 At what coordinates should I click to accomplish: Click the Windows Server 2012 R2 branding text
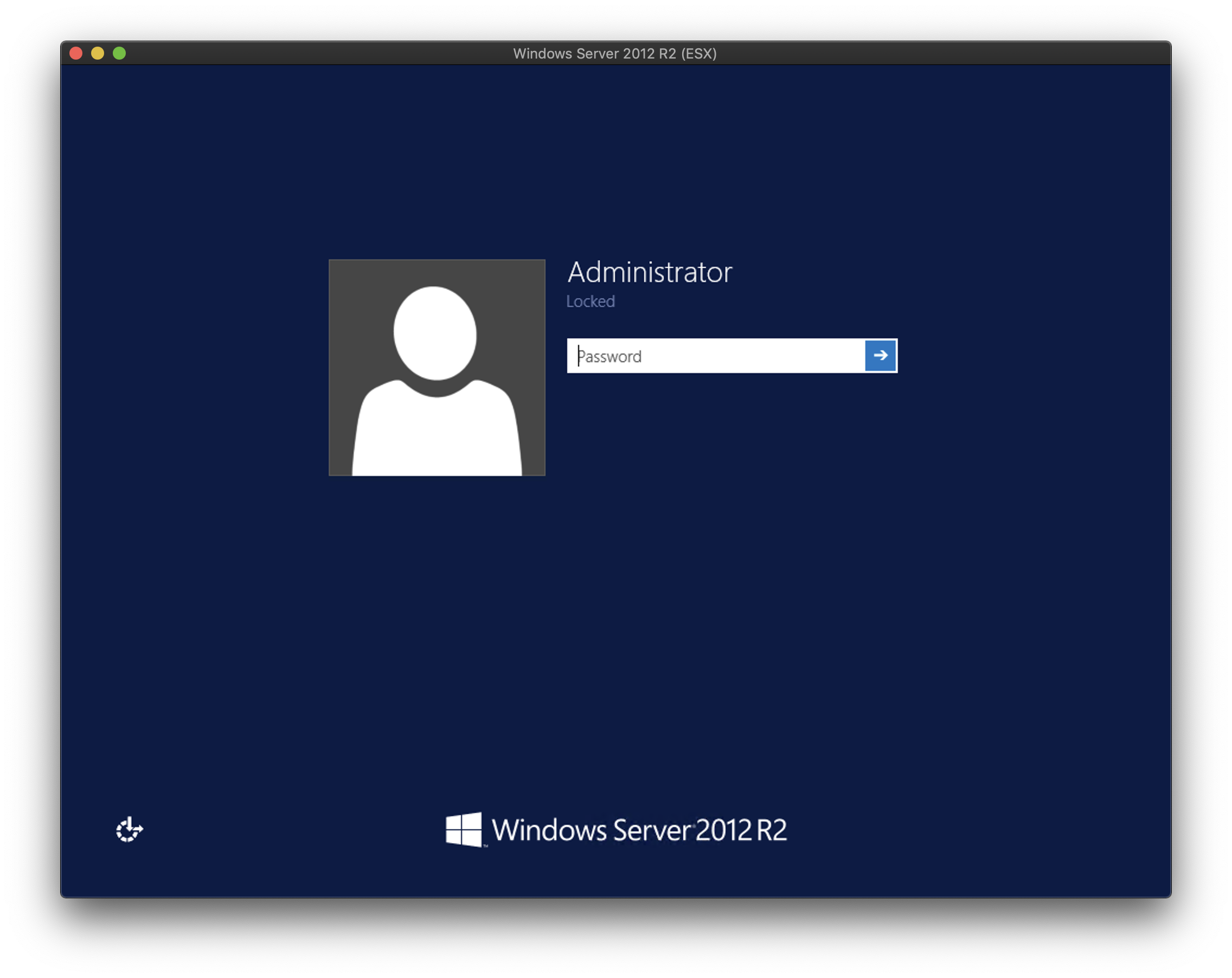click(x=638, y=830)
